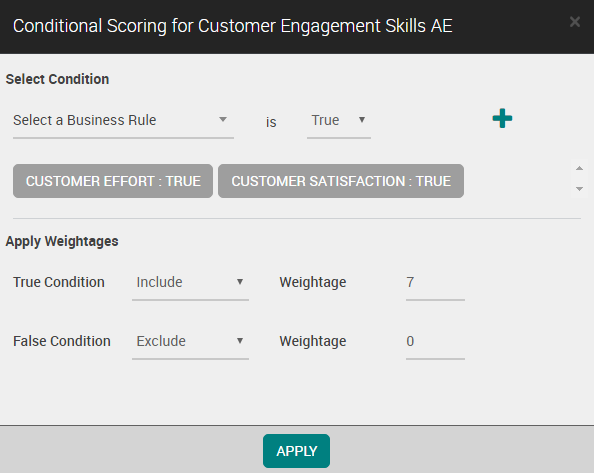The height and width of the screenshot is (473, 594).
Task: Focus the True Condition weightage field
Action: [435, 283]
